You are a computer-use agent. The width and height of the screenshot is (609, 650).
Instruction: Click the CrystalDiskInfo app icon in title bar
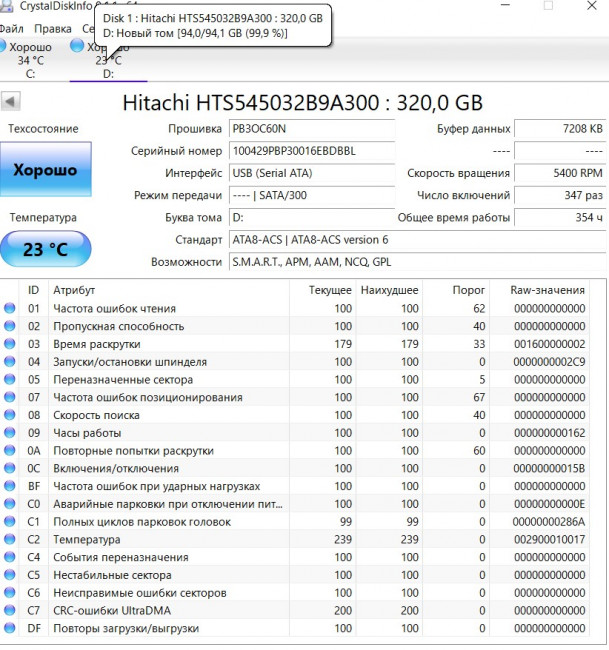pos(6,5)
